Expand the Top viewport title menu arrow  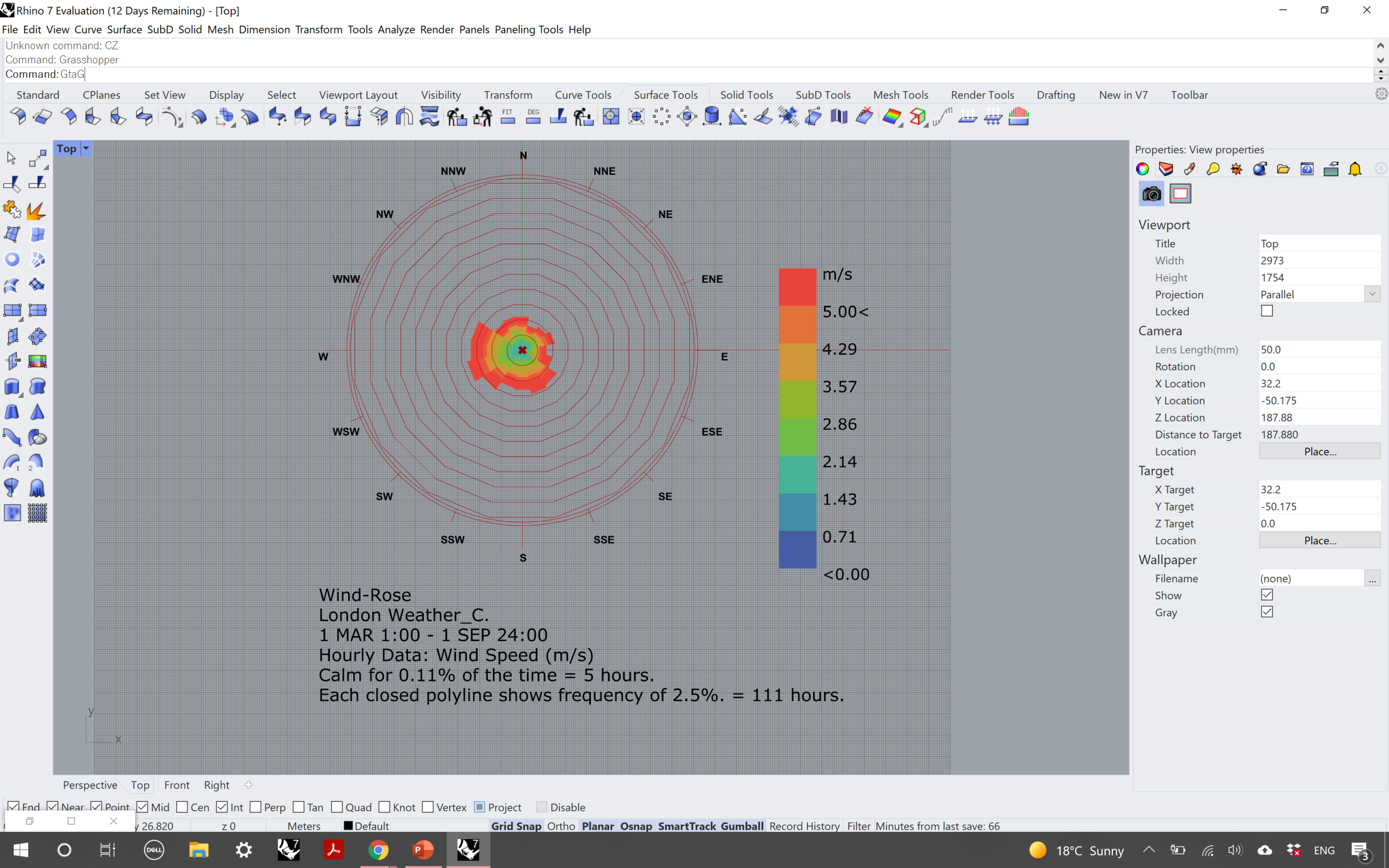pyautogui.click(x=86, y=149)
